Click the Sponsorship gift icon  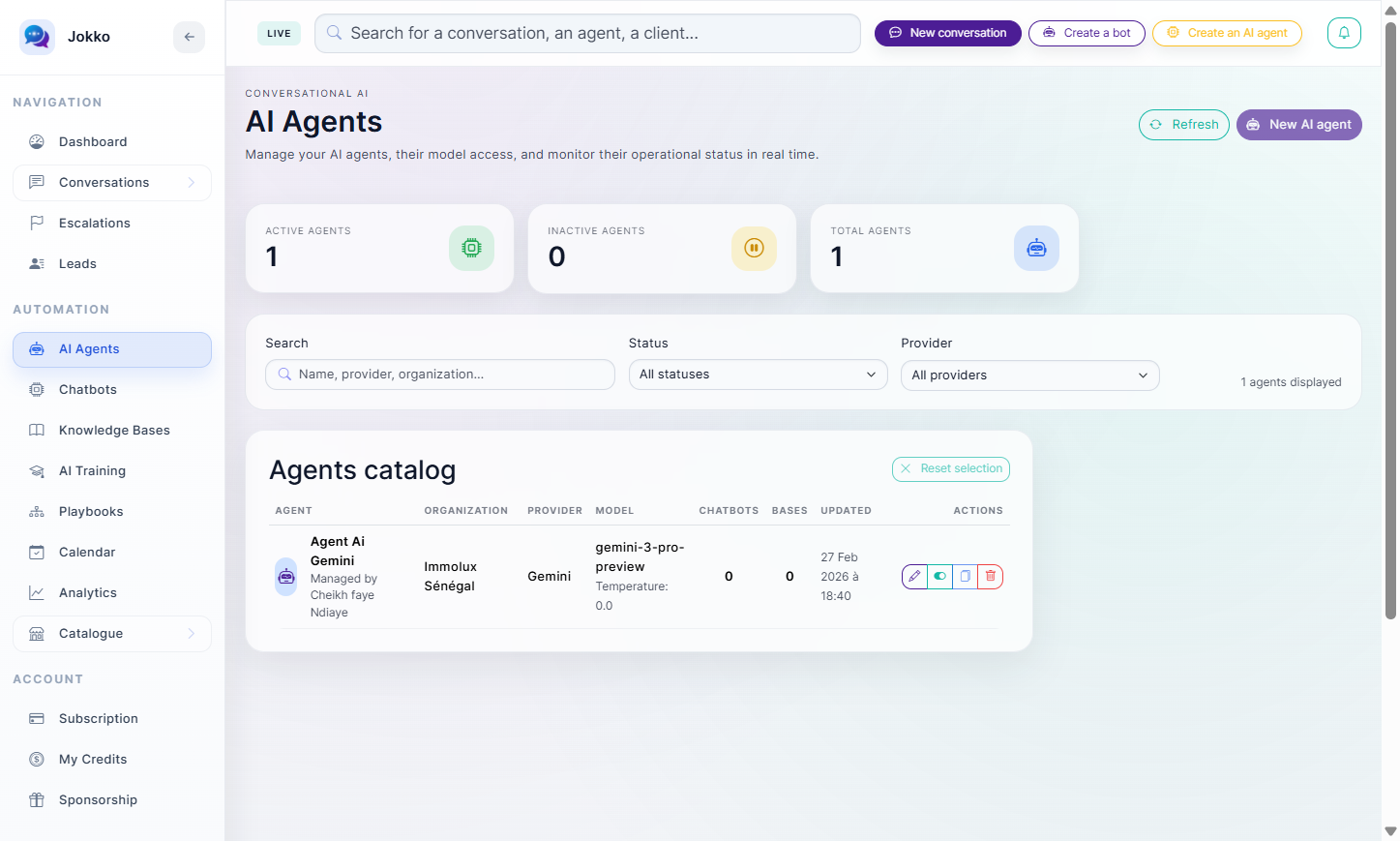[x=37, y=800]
